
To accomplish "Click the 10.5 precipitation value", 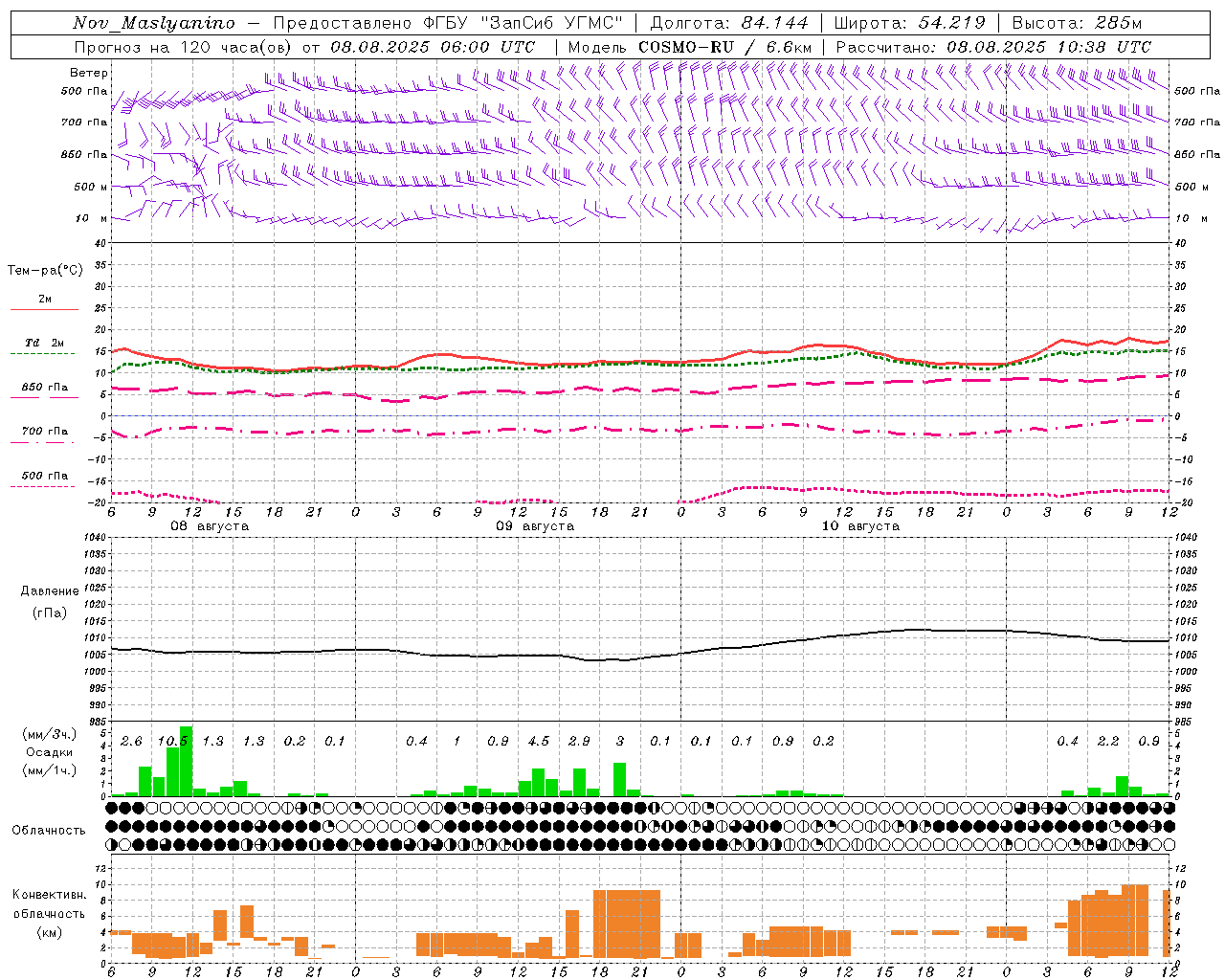I will point(172,741).
